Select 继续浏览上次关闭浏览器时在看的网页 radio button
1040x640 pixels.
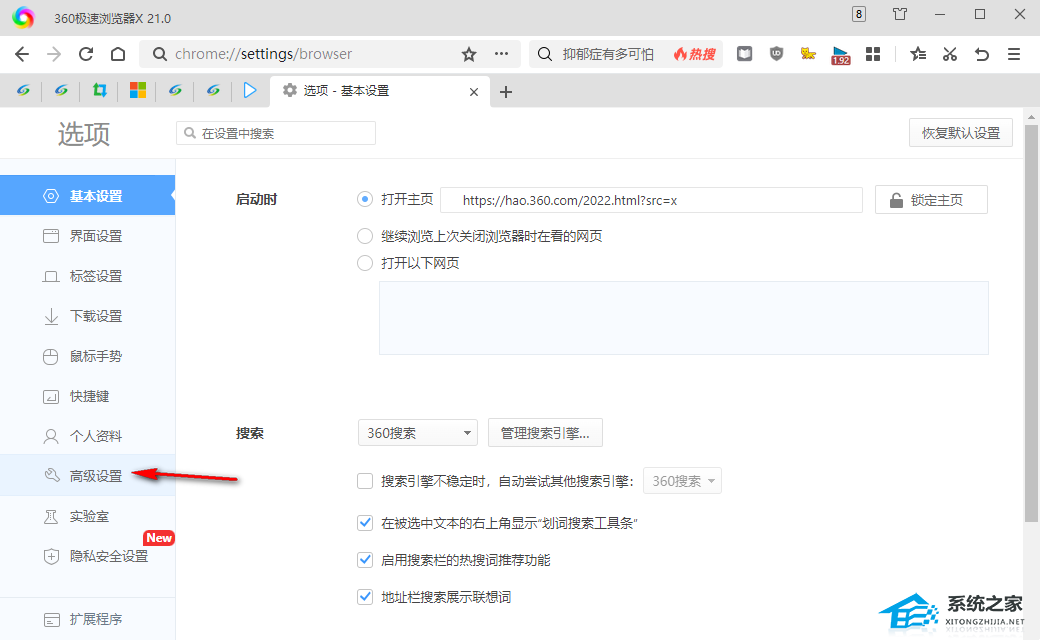click(x=365, y=237)
